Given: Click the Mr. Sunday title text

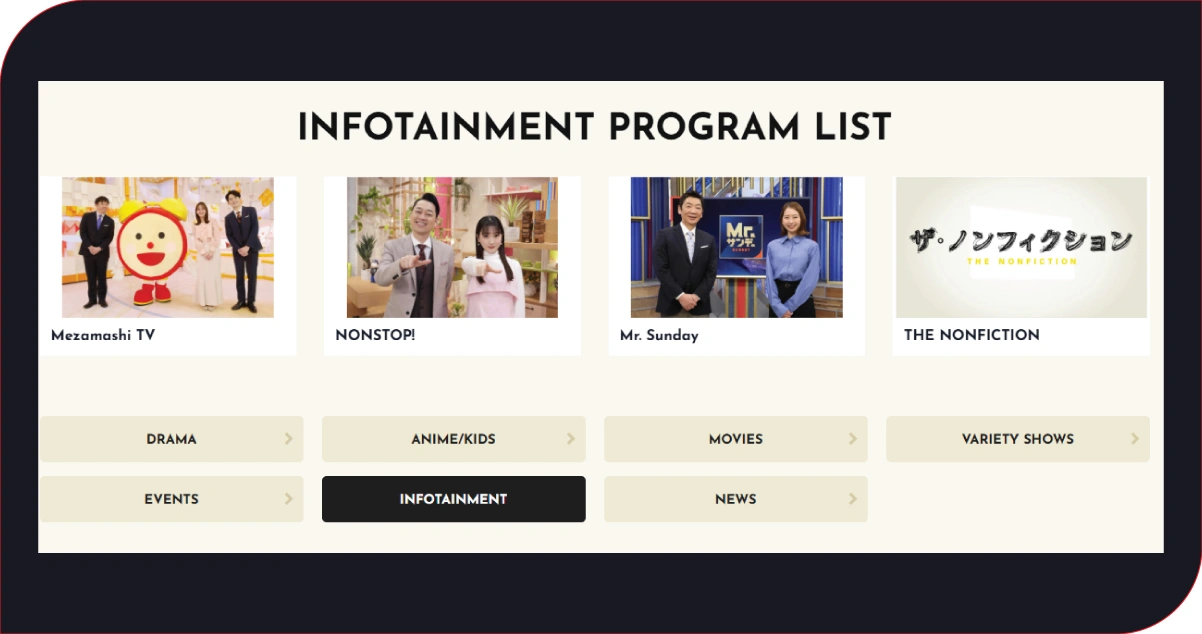Looking at the screenshot, I should [x=659, y=335].
